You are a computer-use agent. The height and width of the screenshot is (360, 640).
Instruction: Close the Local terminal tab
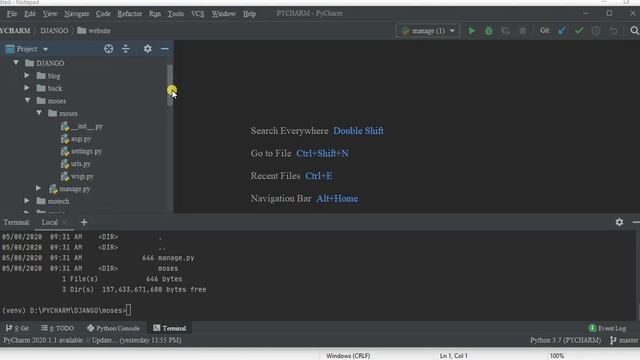pyautogui.click(x=64, y=222)
